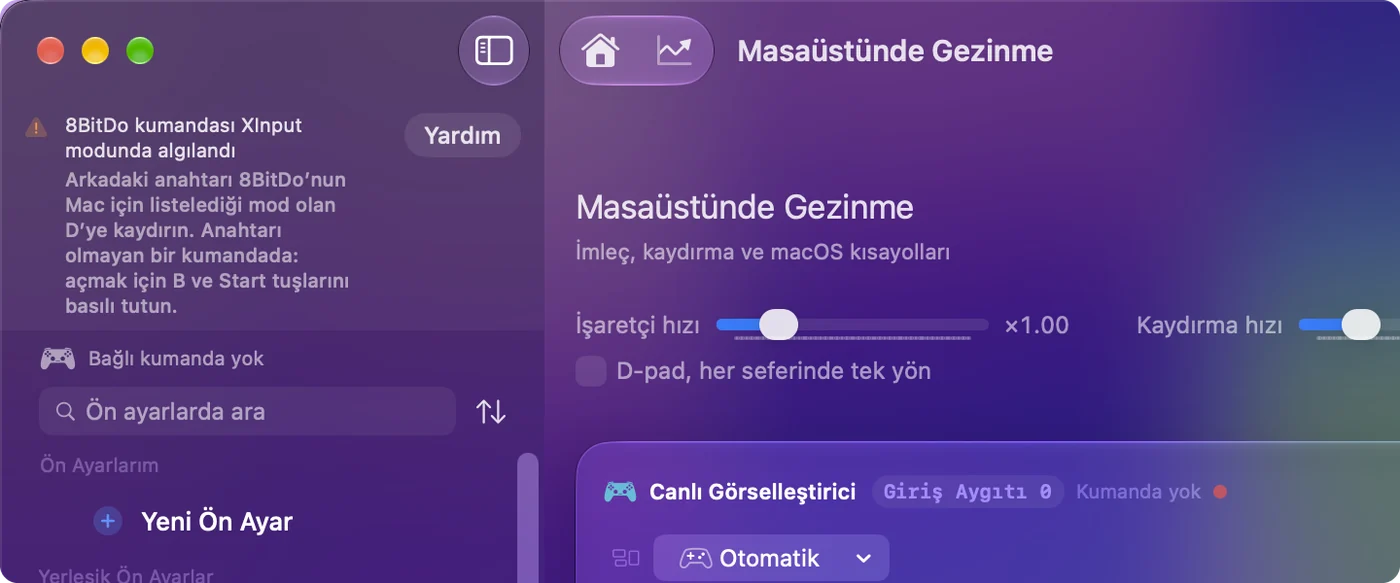1400x583 pixels.
Task: Adjust the Kaydırma hızı slider
Action: pos(1360,325)
